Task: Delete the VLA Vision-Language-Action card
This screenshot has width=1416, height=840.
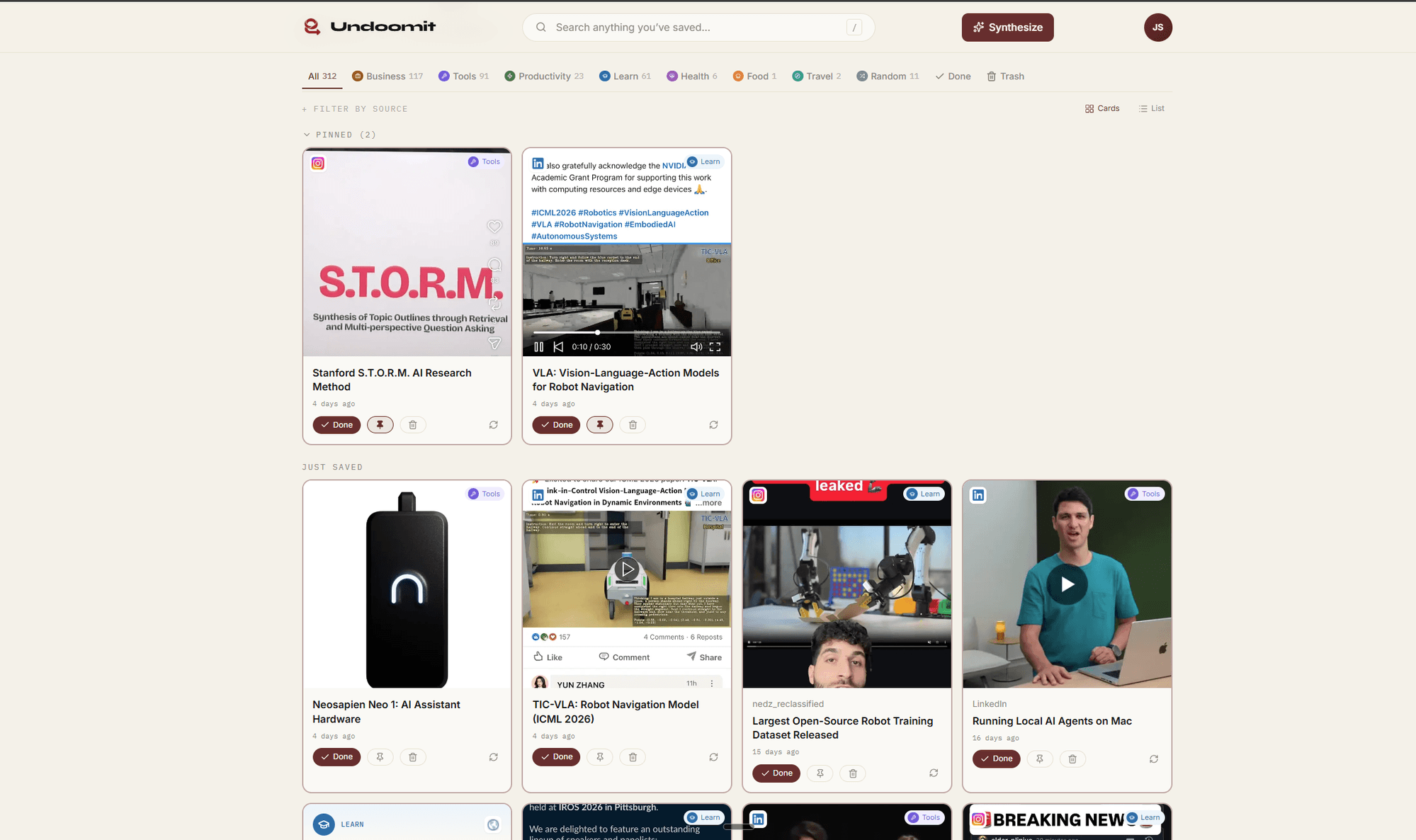Action: pyautogui.click(x=633, y=425)
